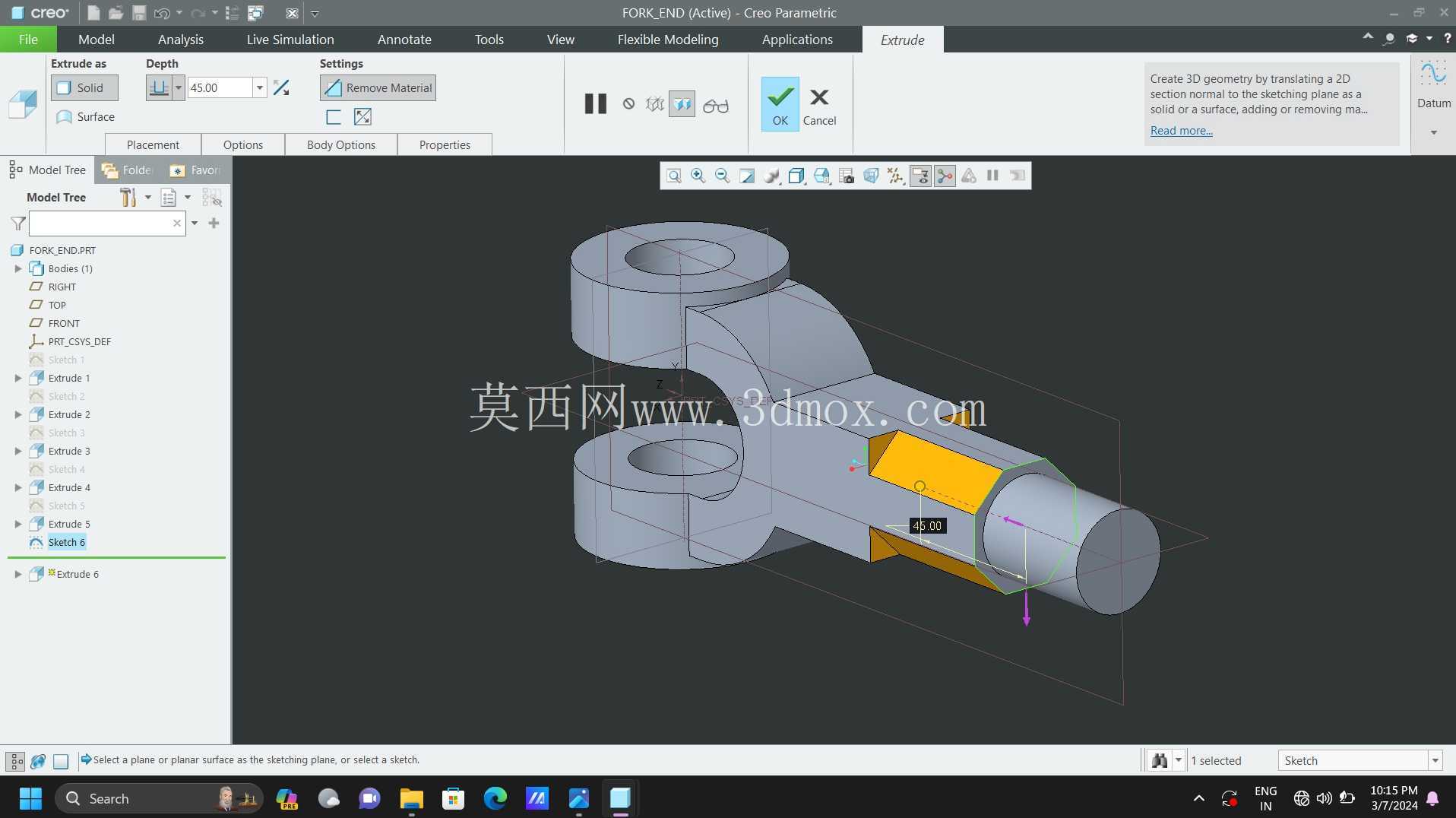Toggle the Spin Center icon

[x=945, y=176]
